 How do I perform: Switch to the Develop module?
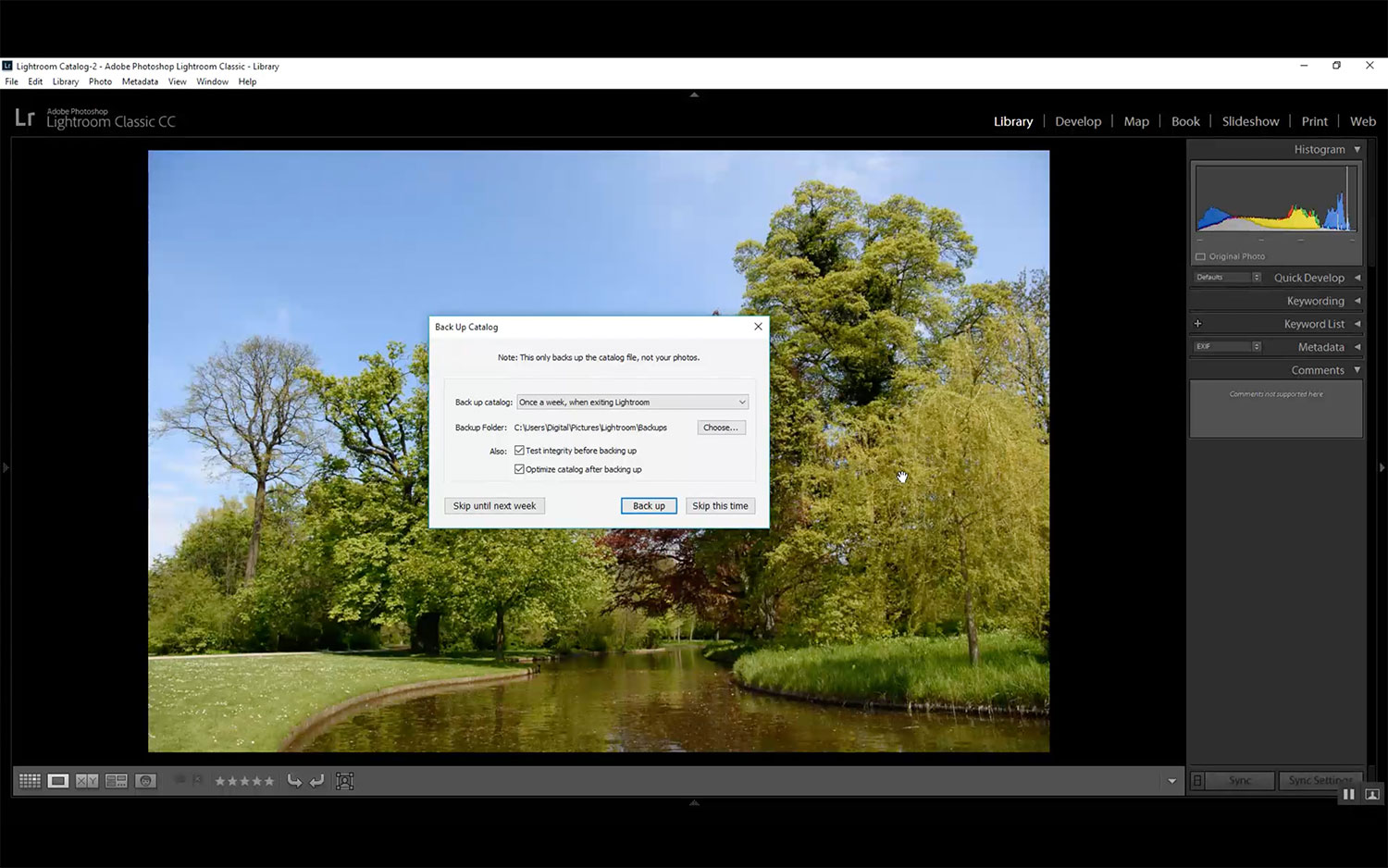click(1078, 121)
